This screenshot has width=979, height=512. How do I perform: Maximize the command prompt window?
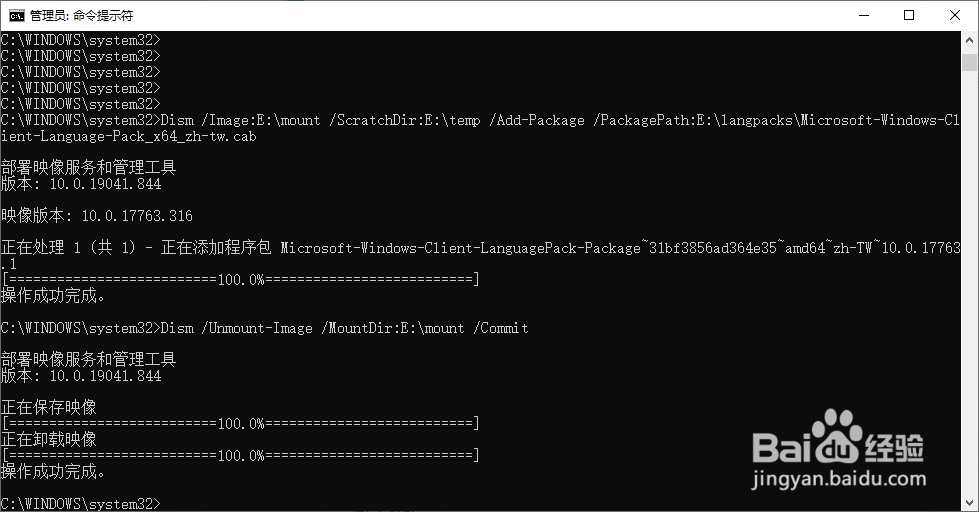[x=909, y=15]
